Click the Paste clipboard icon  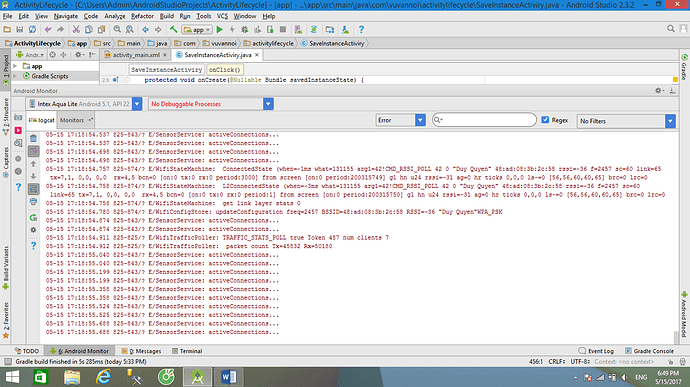[101, 29]
